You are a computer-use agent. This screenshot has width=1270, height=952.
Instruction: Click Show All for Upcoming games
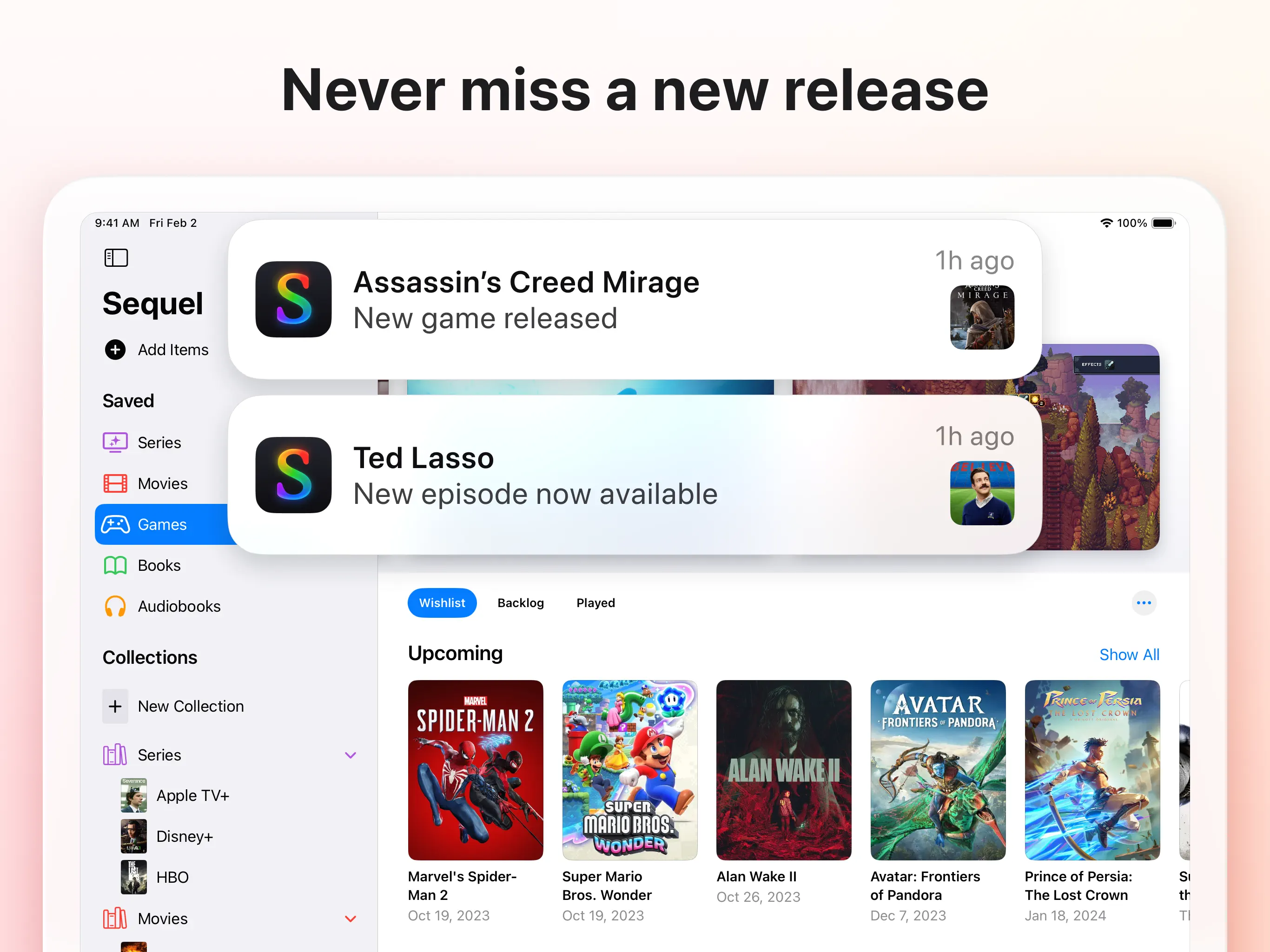point(1129,654)
